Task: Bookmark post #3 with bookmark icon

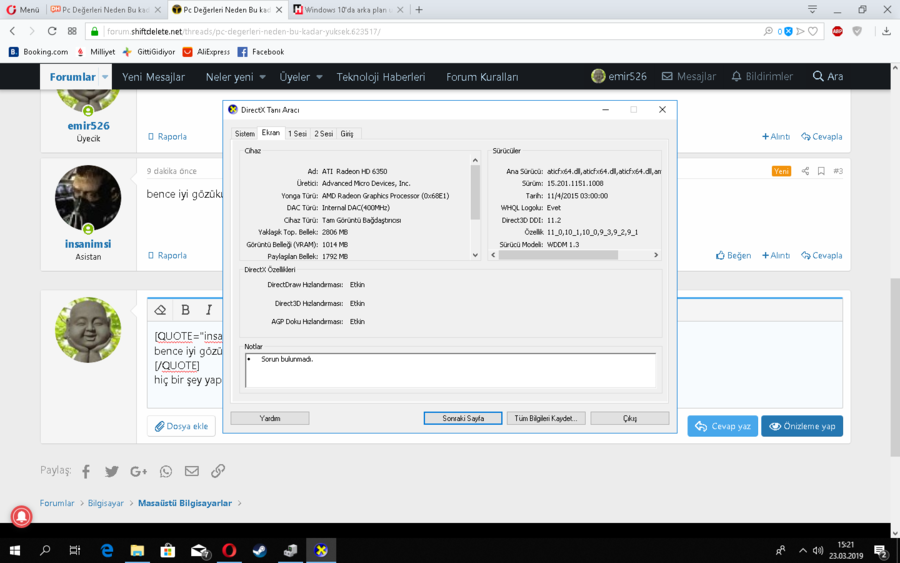Action: coord(821,171)
